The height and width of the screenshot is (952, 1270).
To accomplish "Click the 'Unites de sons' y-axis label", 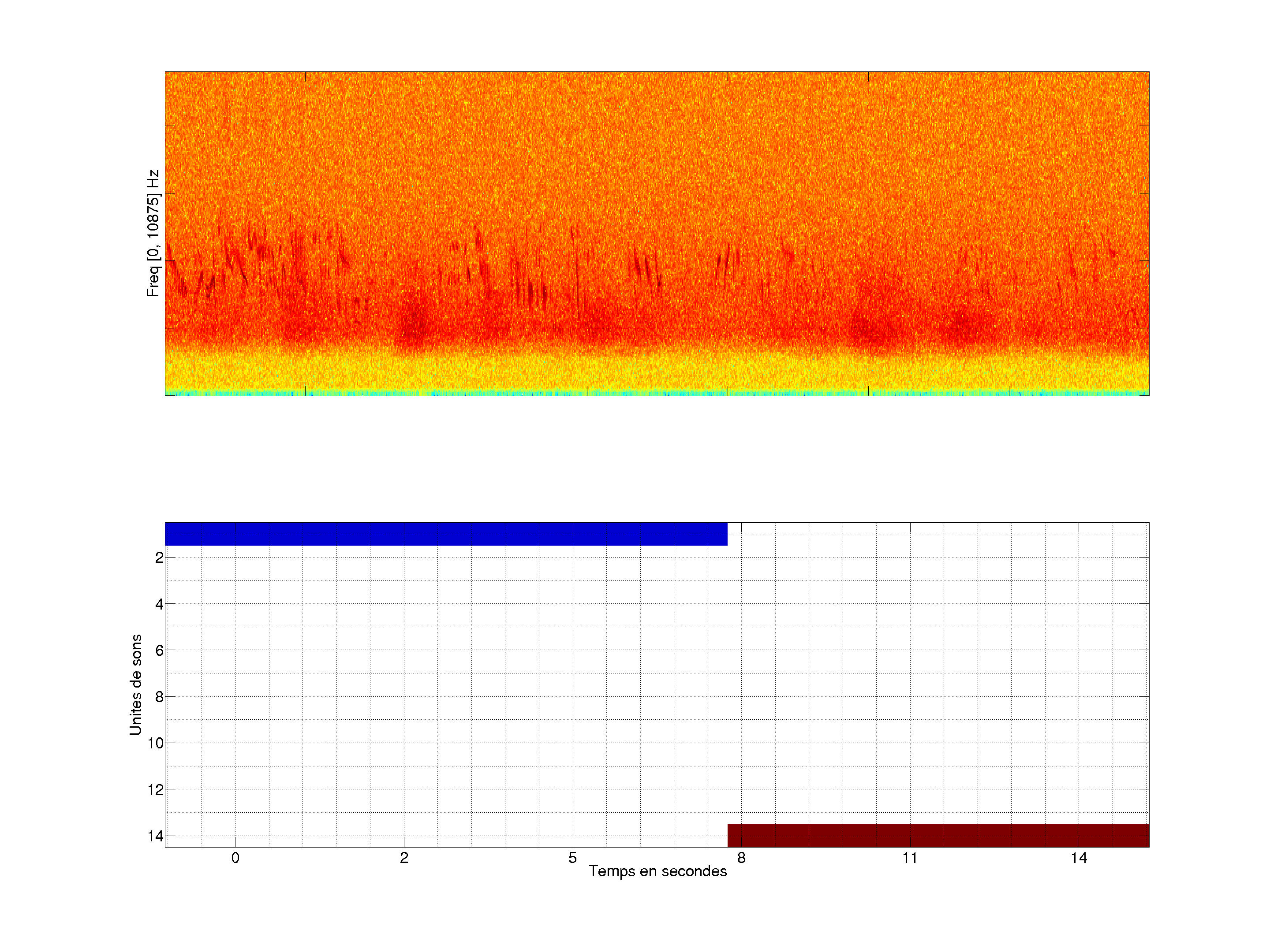I will point(135,684).
